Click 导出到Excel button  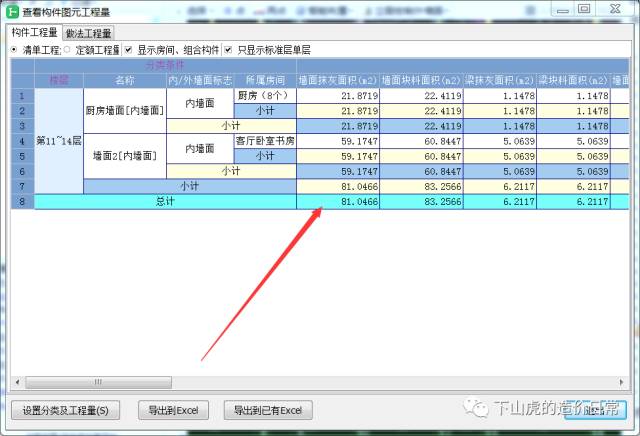(x=173, y=410)
